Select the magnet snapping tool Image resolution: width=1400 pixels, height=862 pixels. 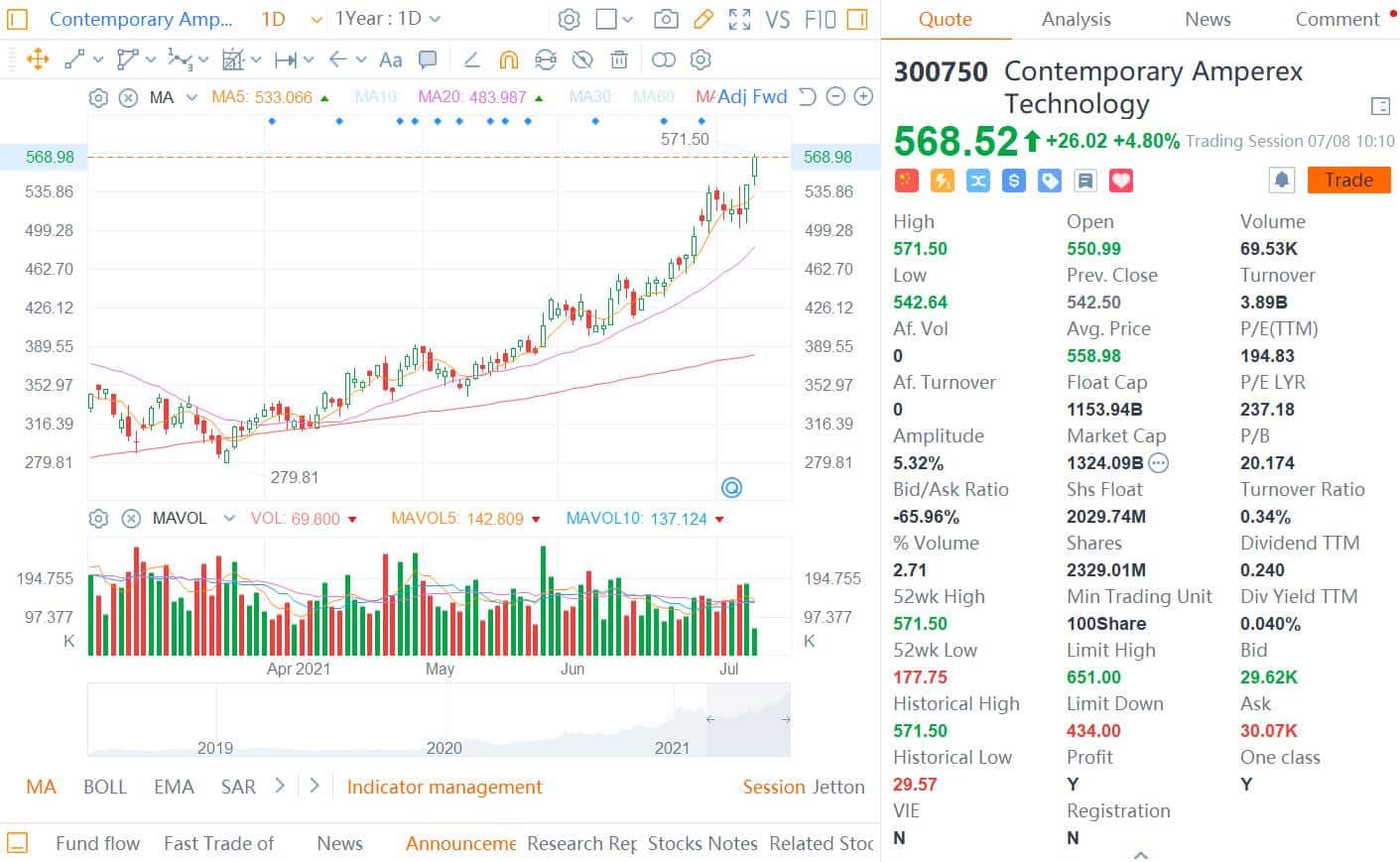[x=510, y=61]
